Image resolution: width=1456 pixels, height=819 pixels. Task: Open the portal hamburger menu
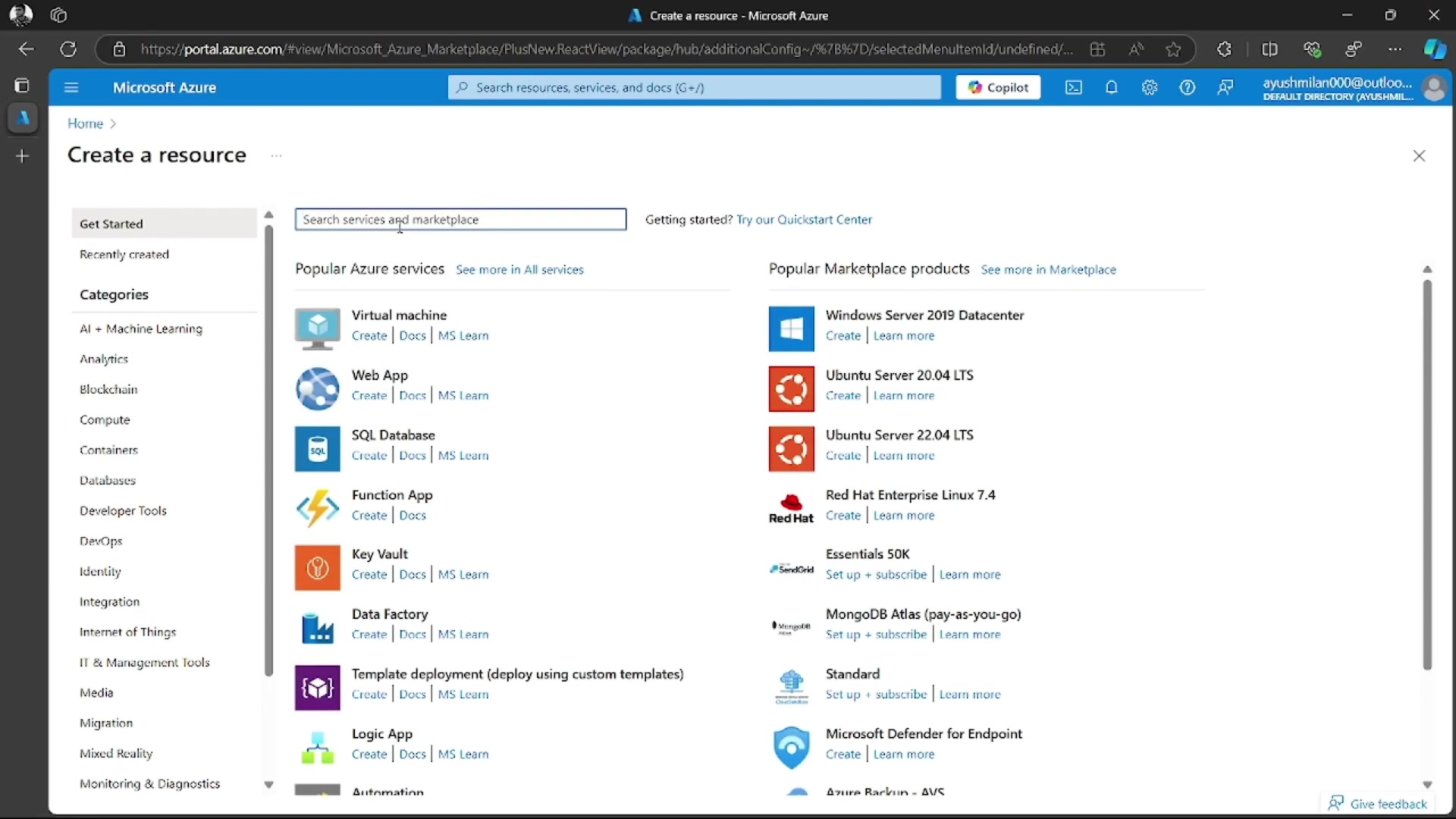click(71, 87)
